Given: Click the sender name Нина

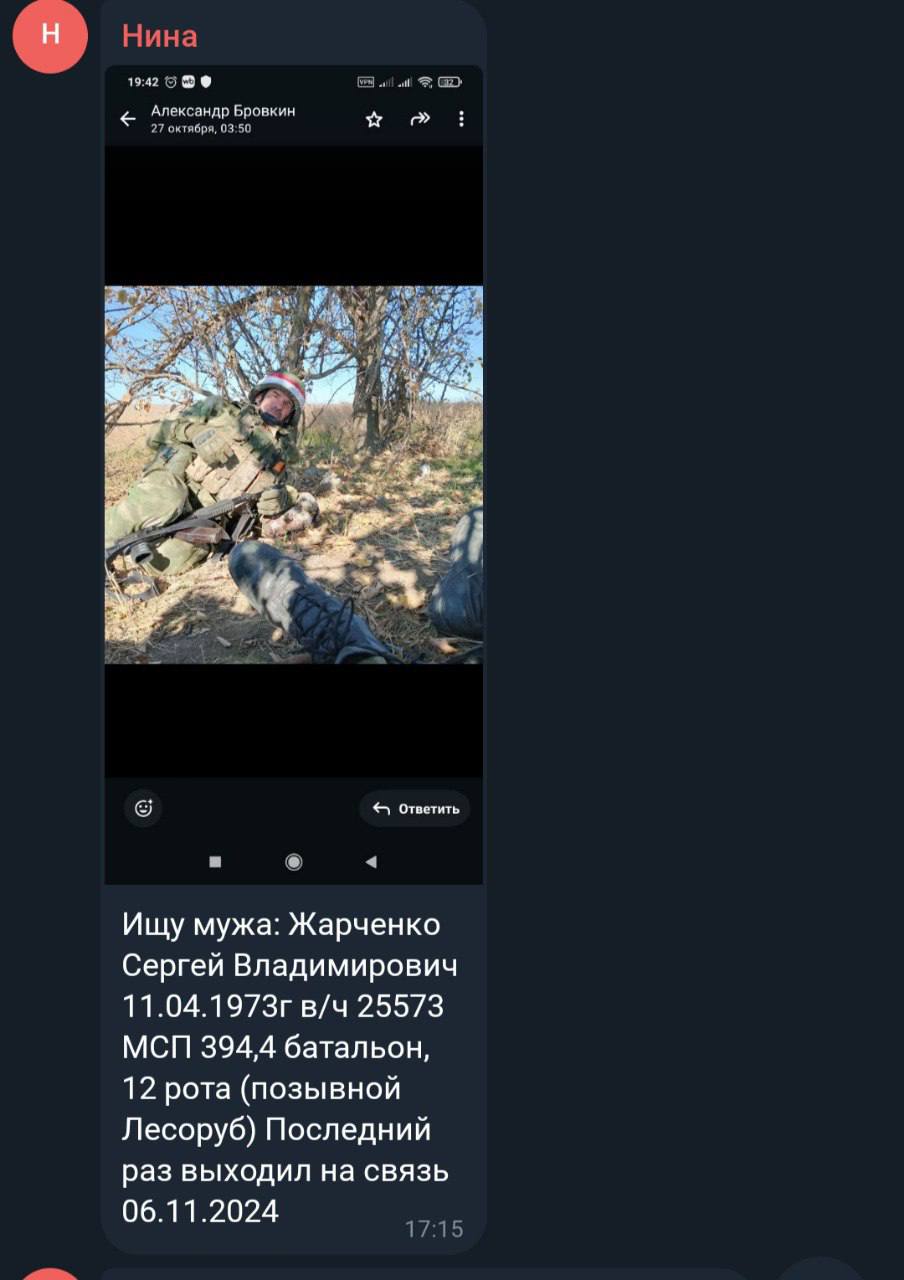Looking at the screenshot, I should point(160,36).
